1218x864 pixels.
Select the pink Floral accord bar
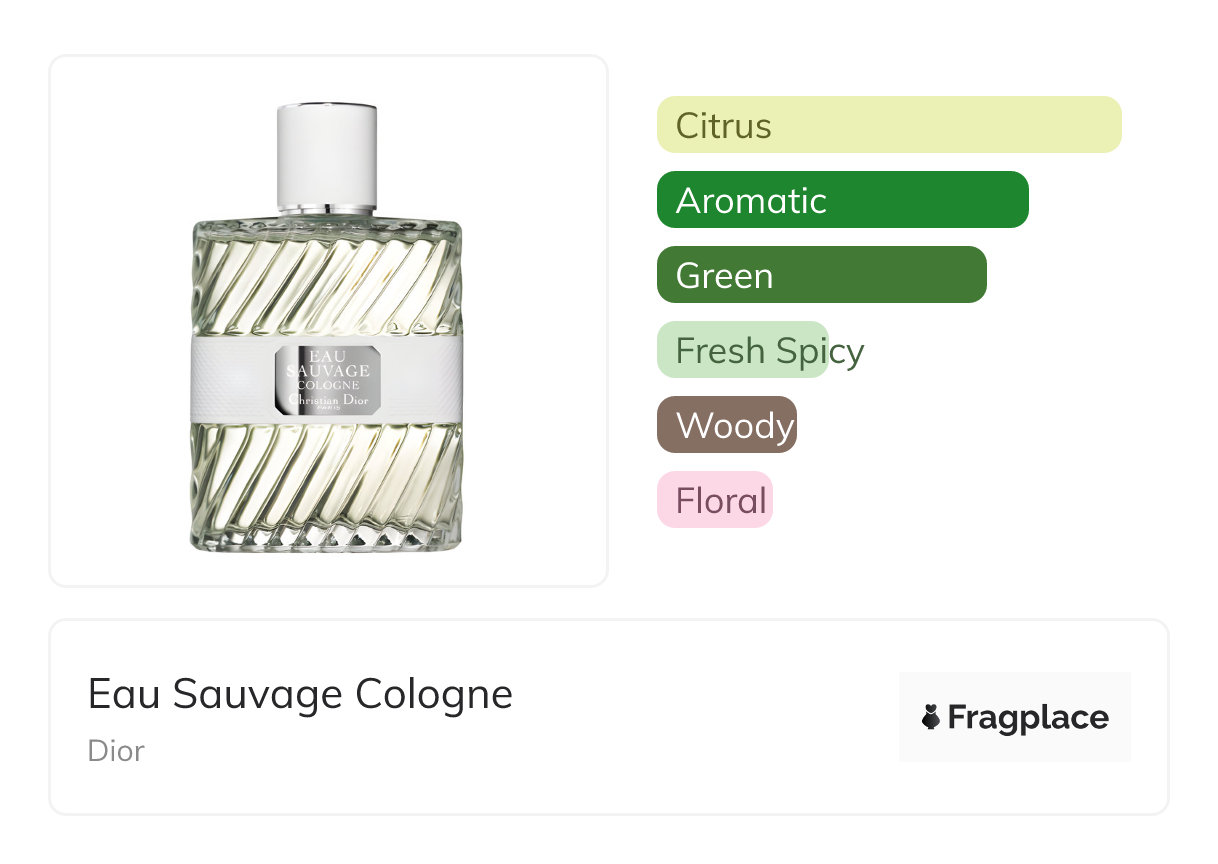[715, 500]
